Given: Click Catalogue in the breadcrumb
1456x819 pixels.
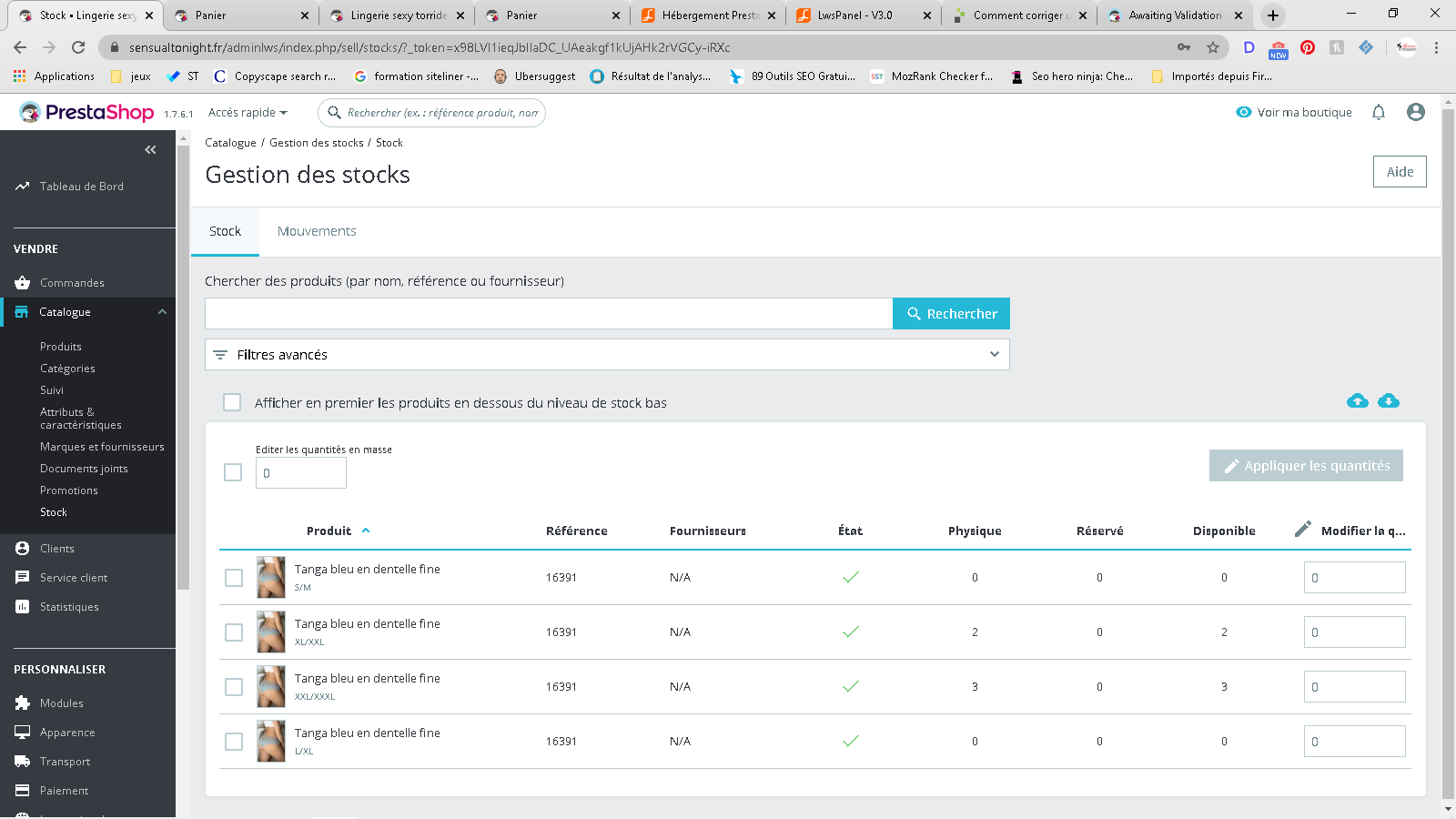Looking at the screenshot, I should point(230,143).
